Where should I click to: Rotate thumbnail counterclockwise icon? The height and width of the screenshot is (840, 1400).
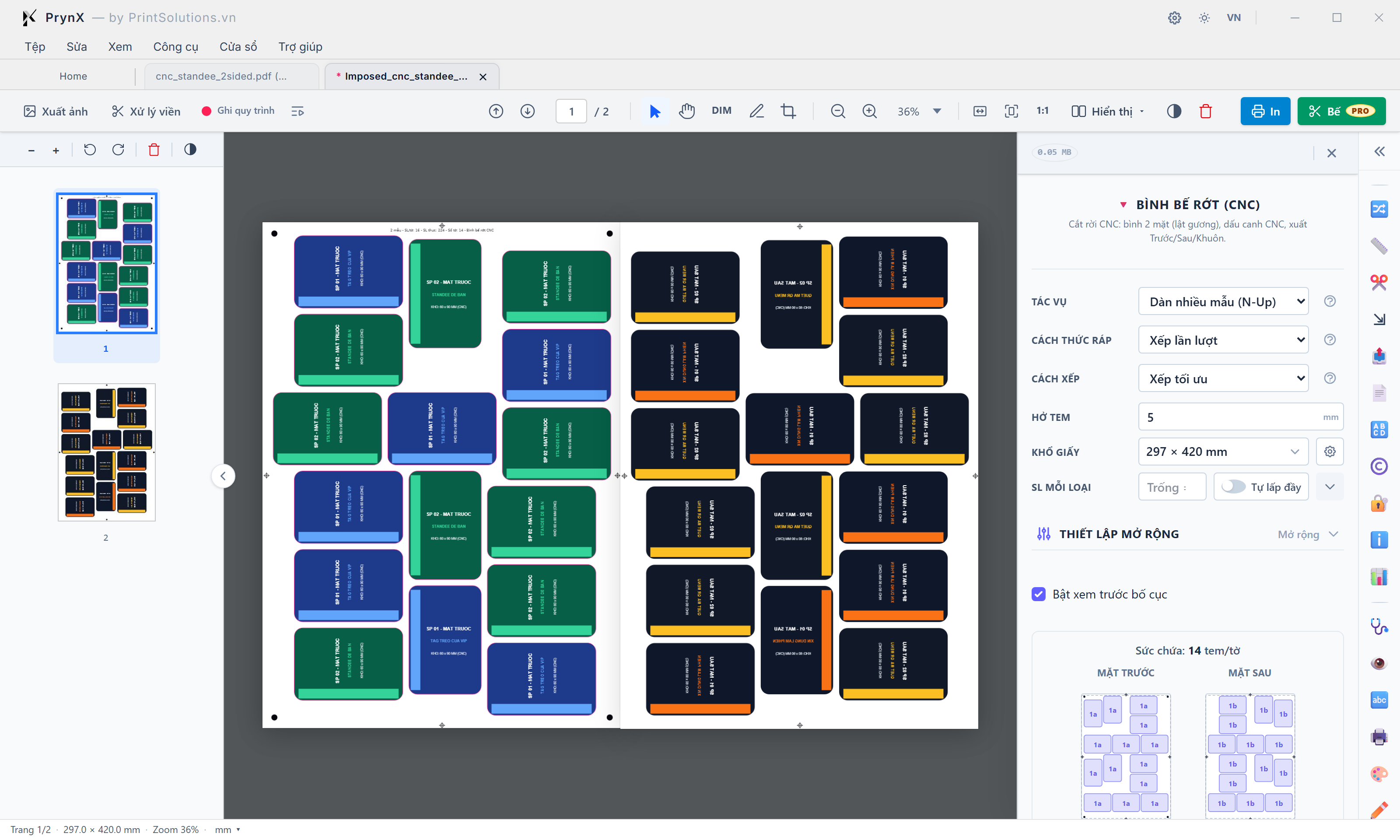click(x=90, y=150)
